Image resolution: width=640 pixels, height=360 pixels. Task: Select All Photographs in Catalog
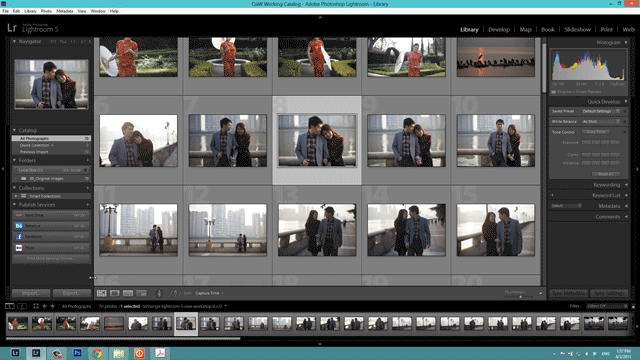point(51,139)
